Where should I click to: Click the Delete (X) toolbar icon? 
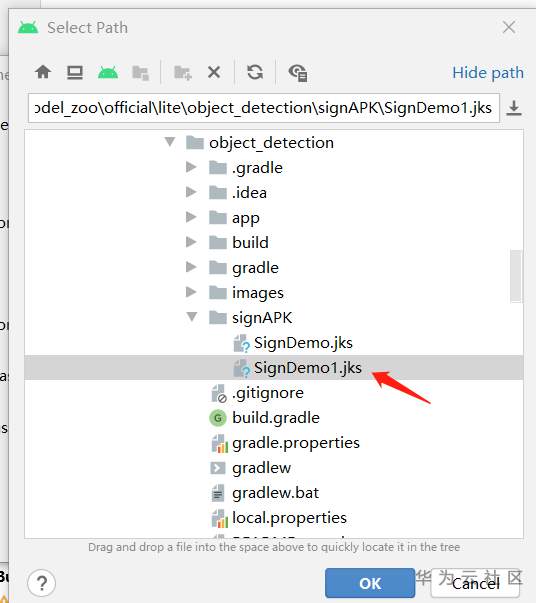click(x=214, y=72)
